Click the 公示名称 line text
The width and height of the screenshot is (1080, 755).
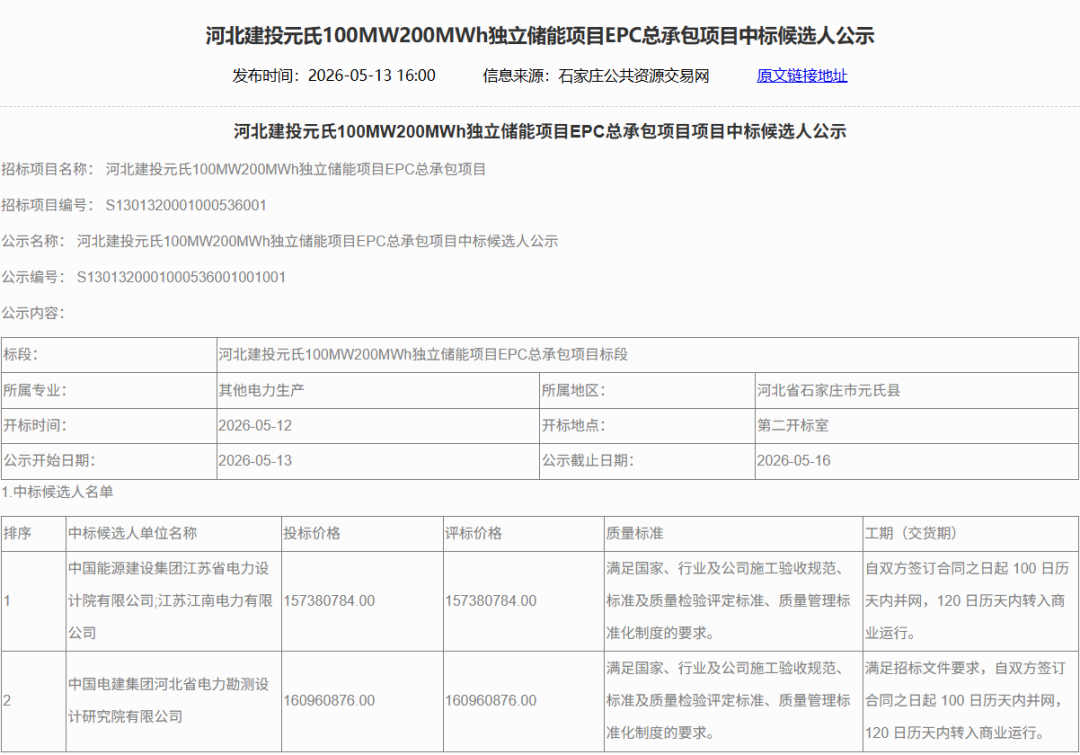280,241
